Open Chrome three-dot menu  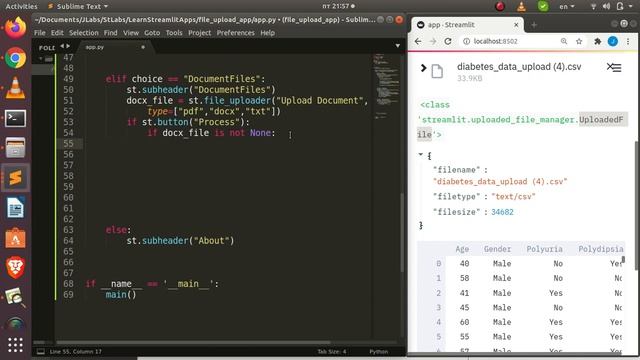coord(628,41)
